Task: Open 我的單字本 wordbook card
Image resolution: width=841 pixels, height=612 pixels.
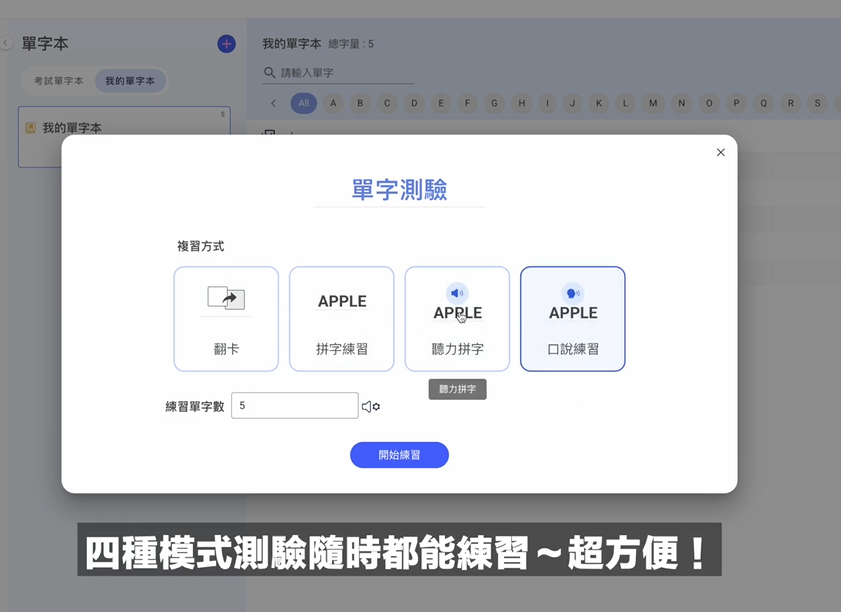Action: pyautogui.click(x=124, y=128)
